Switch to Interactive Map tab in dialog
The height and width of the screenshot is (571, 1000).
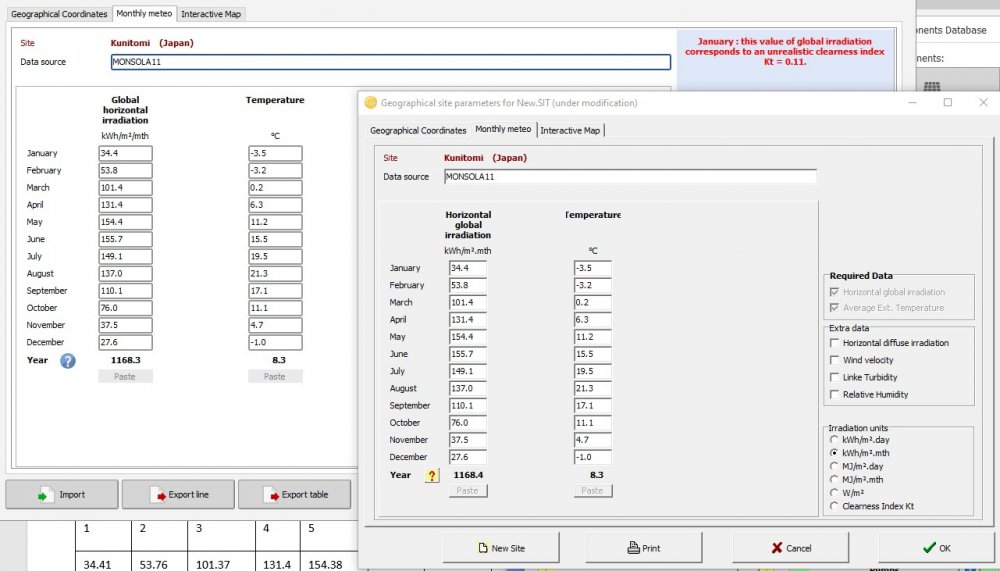pyautogui.click(x=571, y=130)
